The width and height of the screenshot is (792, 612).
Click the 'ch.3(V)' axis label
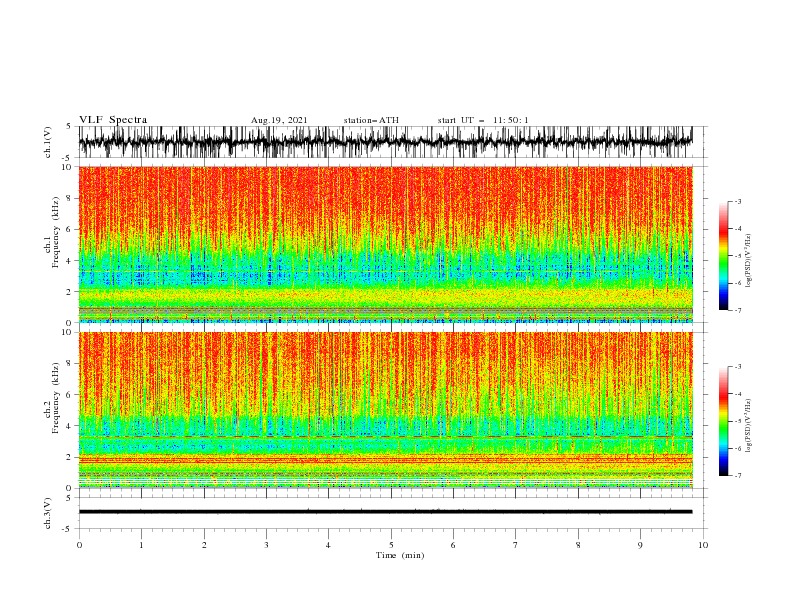click(x=48, y=513)
